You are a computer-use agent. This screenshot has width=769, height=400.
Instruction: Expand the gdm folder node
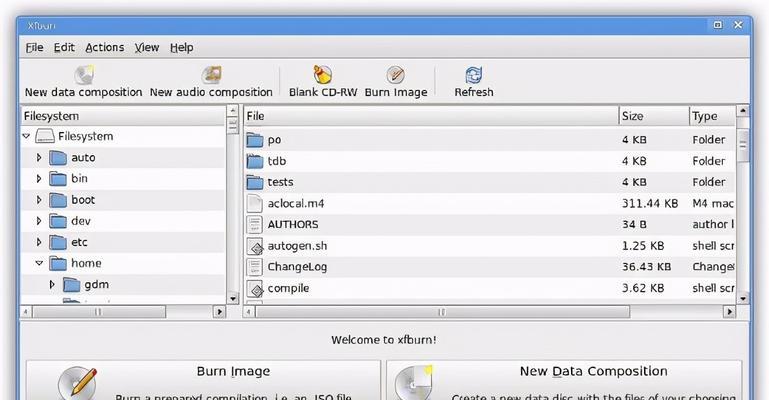pos(52,285)
